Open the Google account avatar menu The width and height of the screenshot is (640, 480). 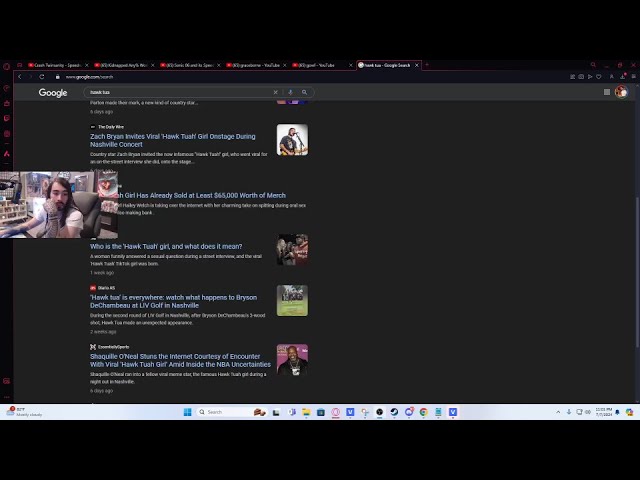click(621, 92)
